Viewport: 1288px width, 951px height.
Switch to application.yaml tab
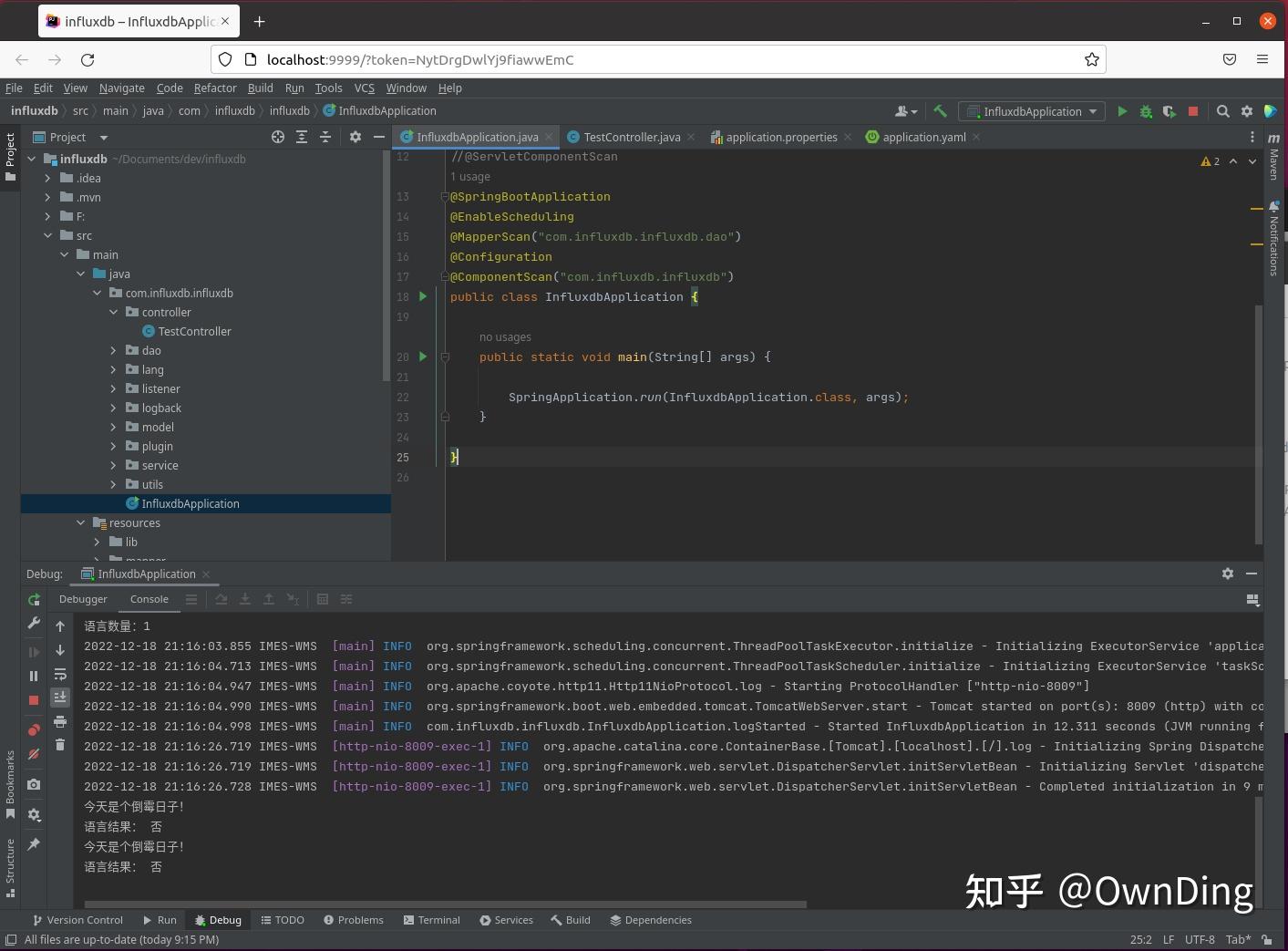pos(924,137)
